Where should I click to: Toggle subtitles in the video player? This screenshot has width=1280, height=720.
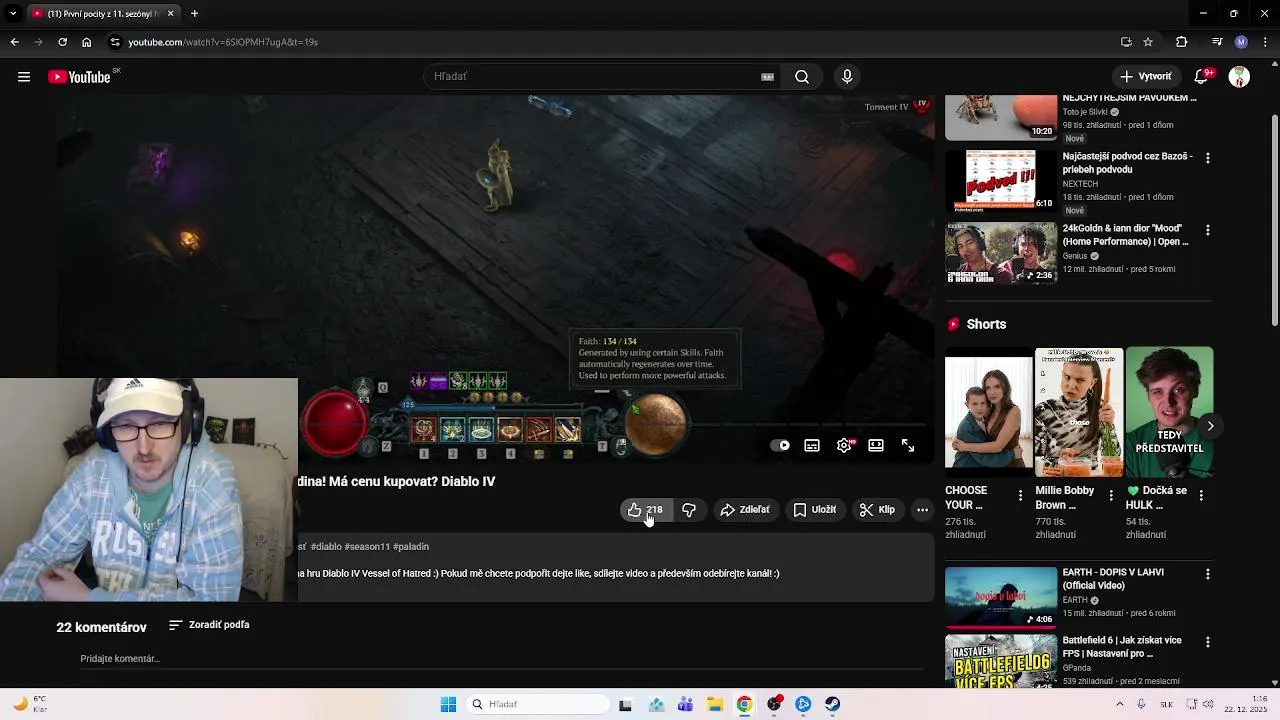point(812,446)
